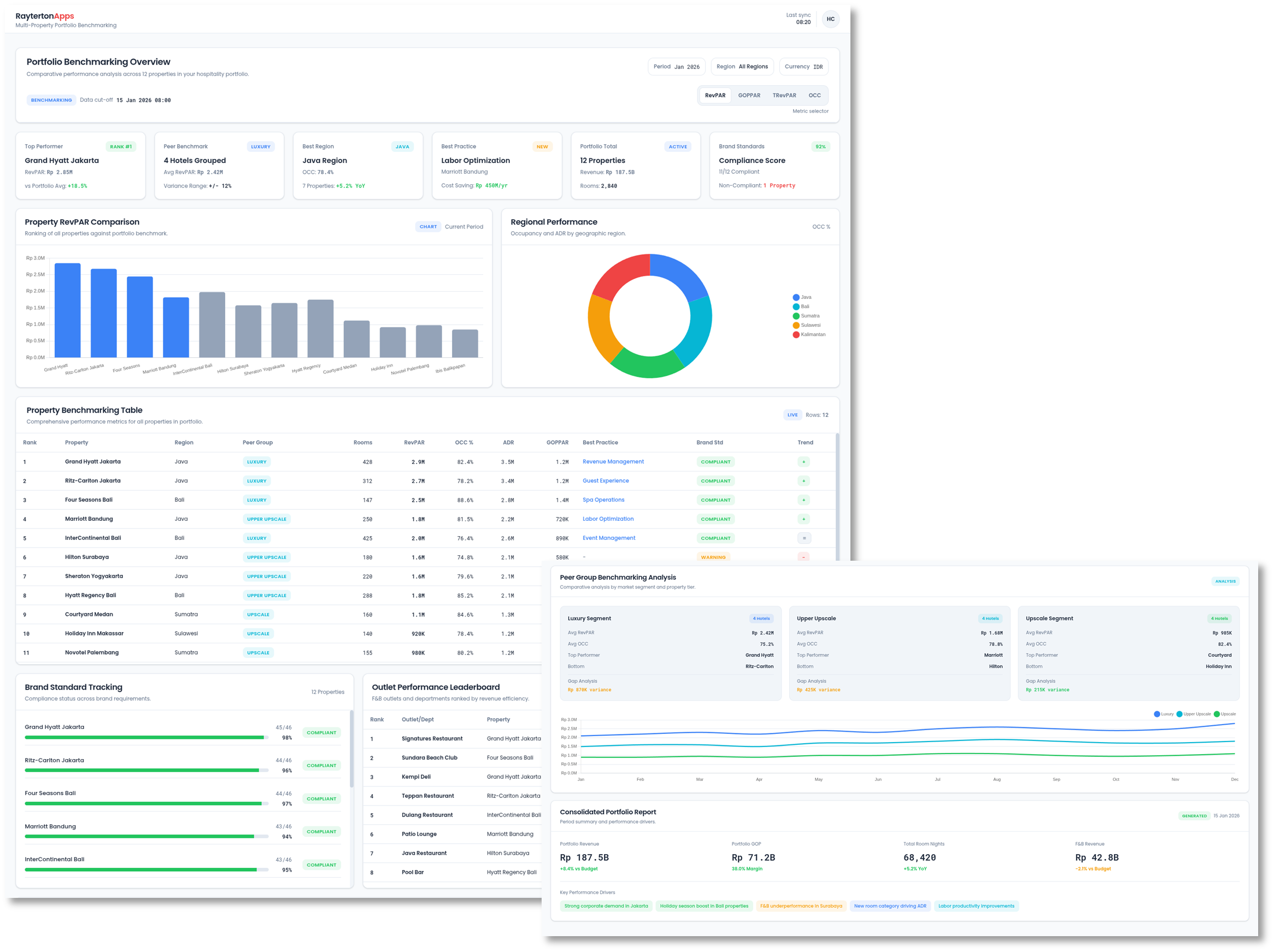Viewport: 1274px width, 952px height.
Task: Click the ANALYSIS badge on Peer Group Benchmarking
Action: (1225, 581)
